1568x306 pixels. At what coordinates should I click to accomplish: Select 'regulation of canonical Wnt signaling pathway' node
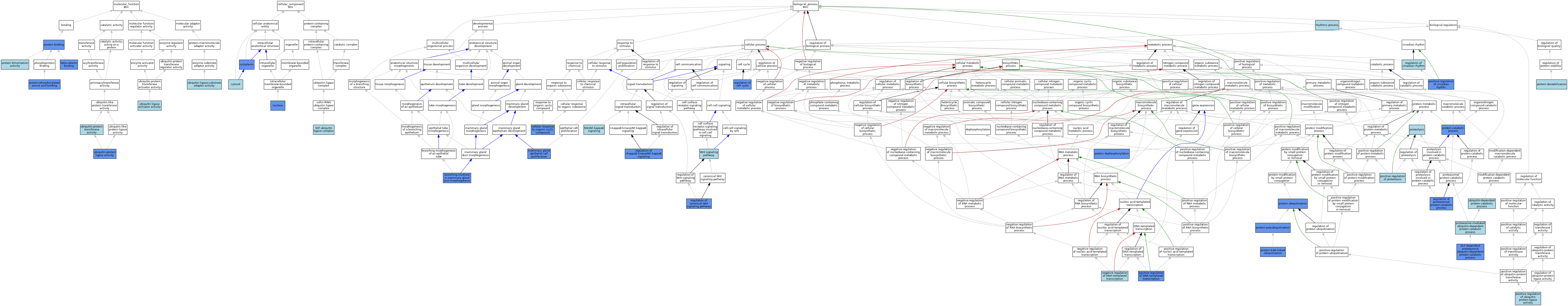pyautogui.click(x=699, y=203)
